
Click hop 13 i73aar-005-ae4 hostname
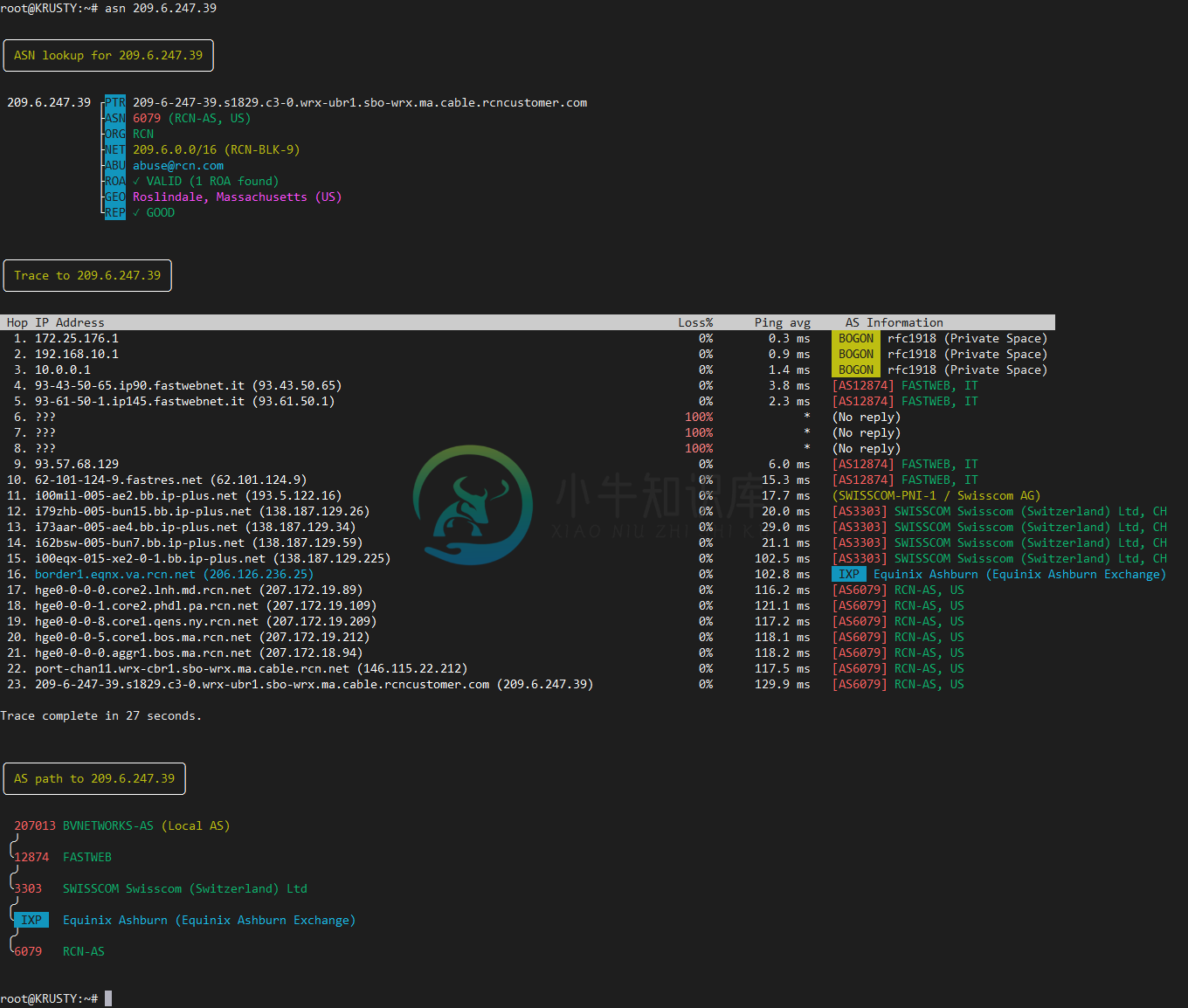pos(136,527)
